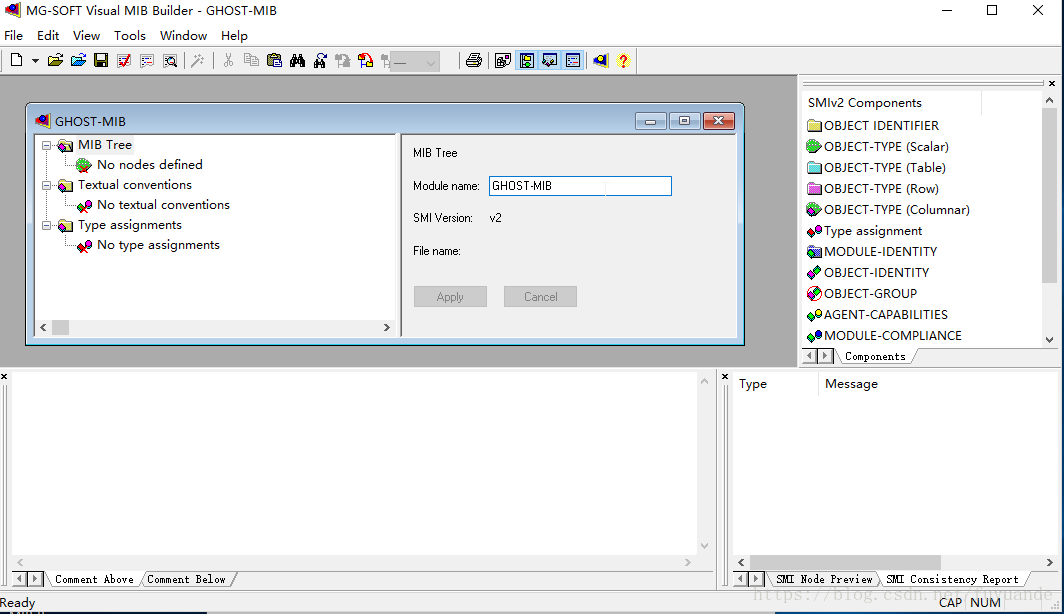
Task: Click the check consistency icon with red checkmark
Action: pyautogui.click(x=124, y=60)
